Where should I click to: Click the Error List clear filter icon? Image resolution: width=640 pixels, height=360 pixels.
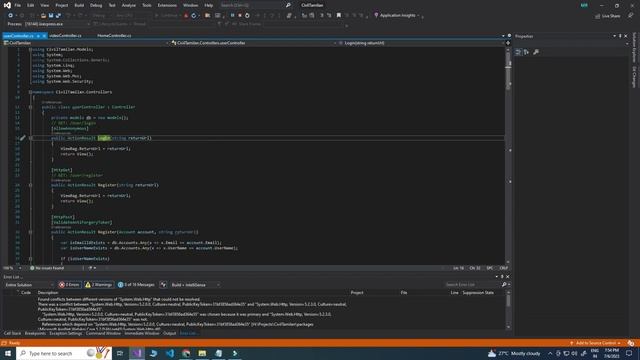pyautogui.click(x=163, y=284)
